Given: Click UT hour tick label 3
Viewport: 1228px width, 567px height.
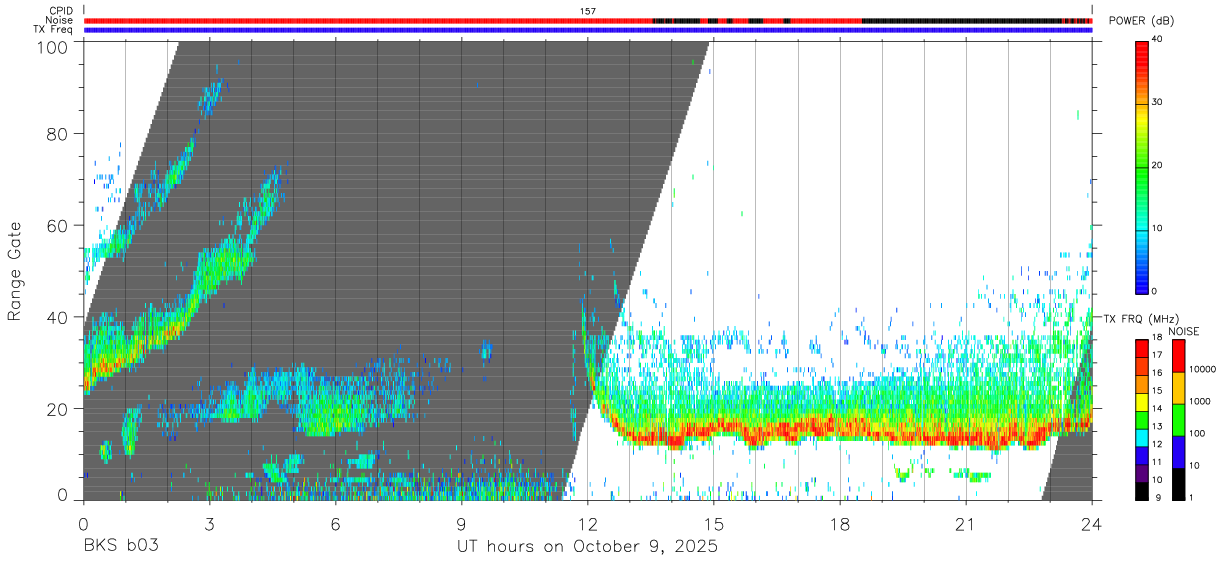Looking at the screenshot, I should (209, 523).
